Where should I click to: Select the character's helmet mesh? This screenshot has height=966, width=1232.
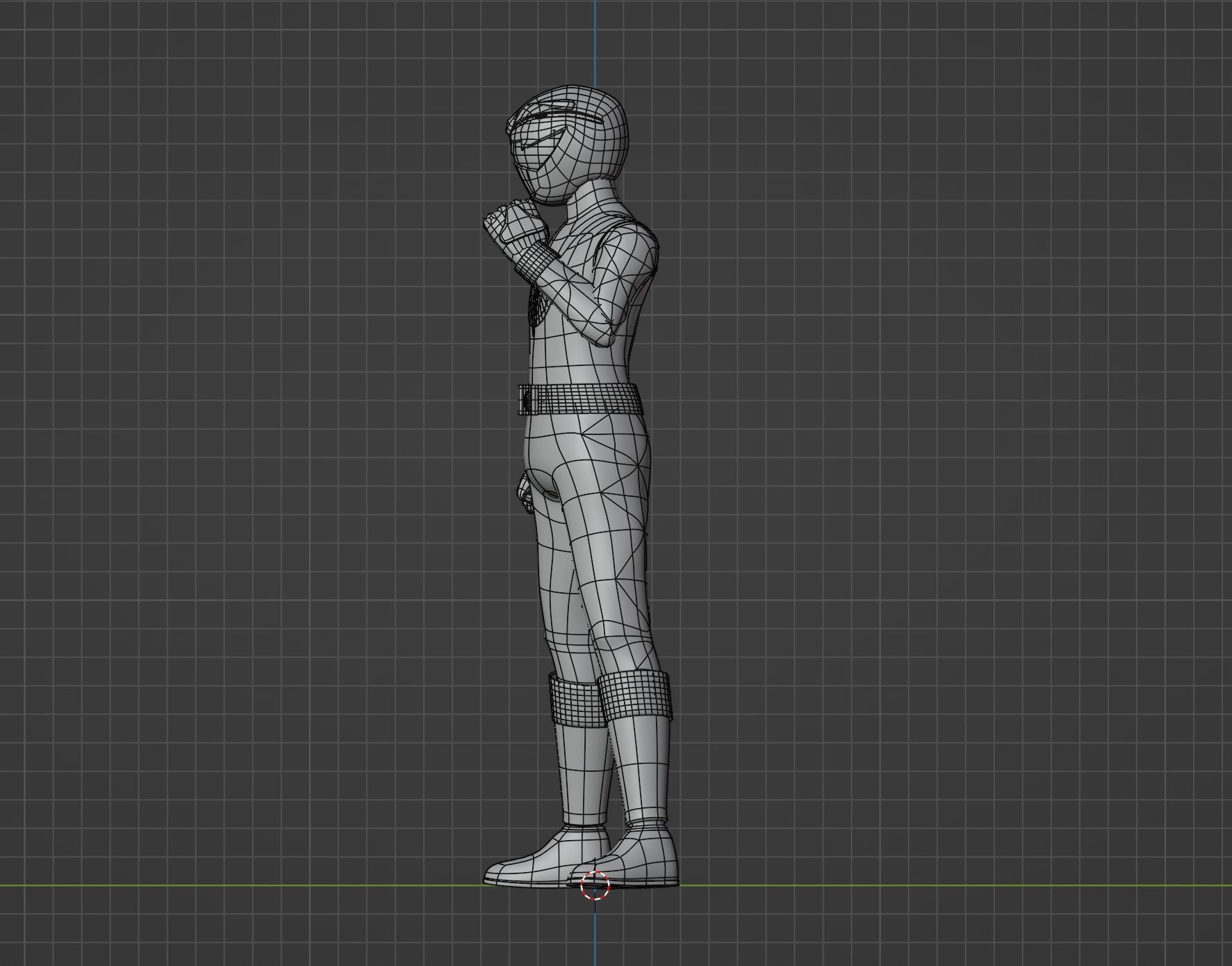568,146
